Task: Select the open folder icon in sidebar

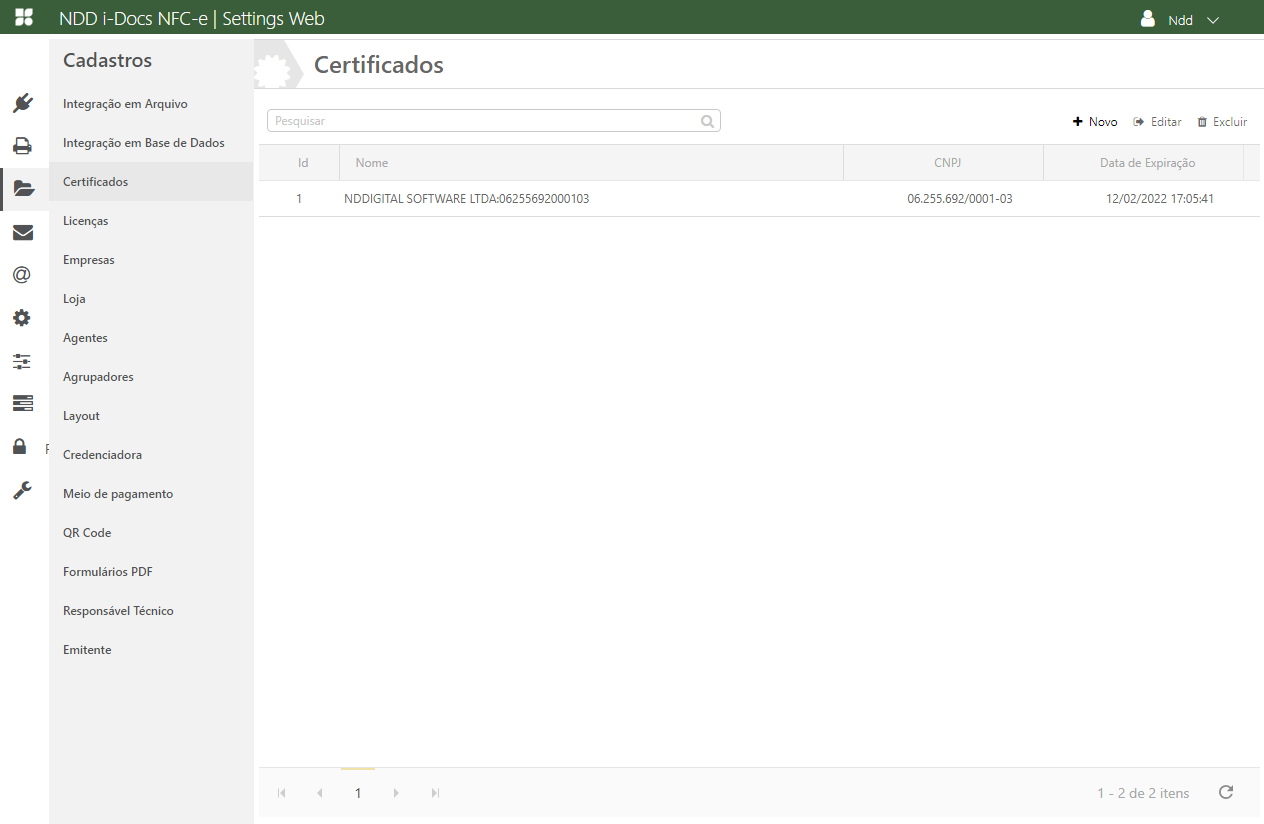Action: click(x=23, y=189)
